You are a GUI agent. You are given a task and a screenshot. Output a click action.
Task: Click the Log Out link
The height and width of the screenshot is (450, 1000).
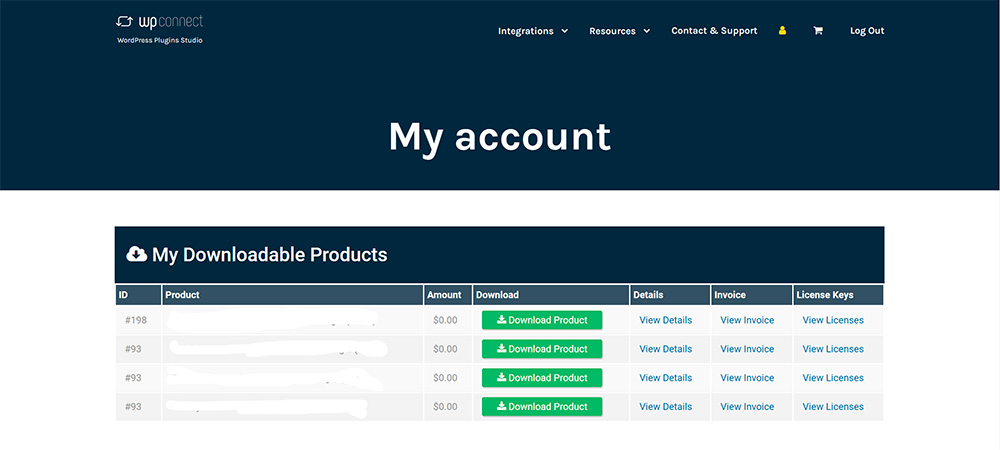867,31
